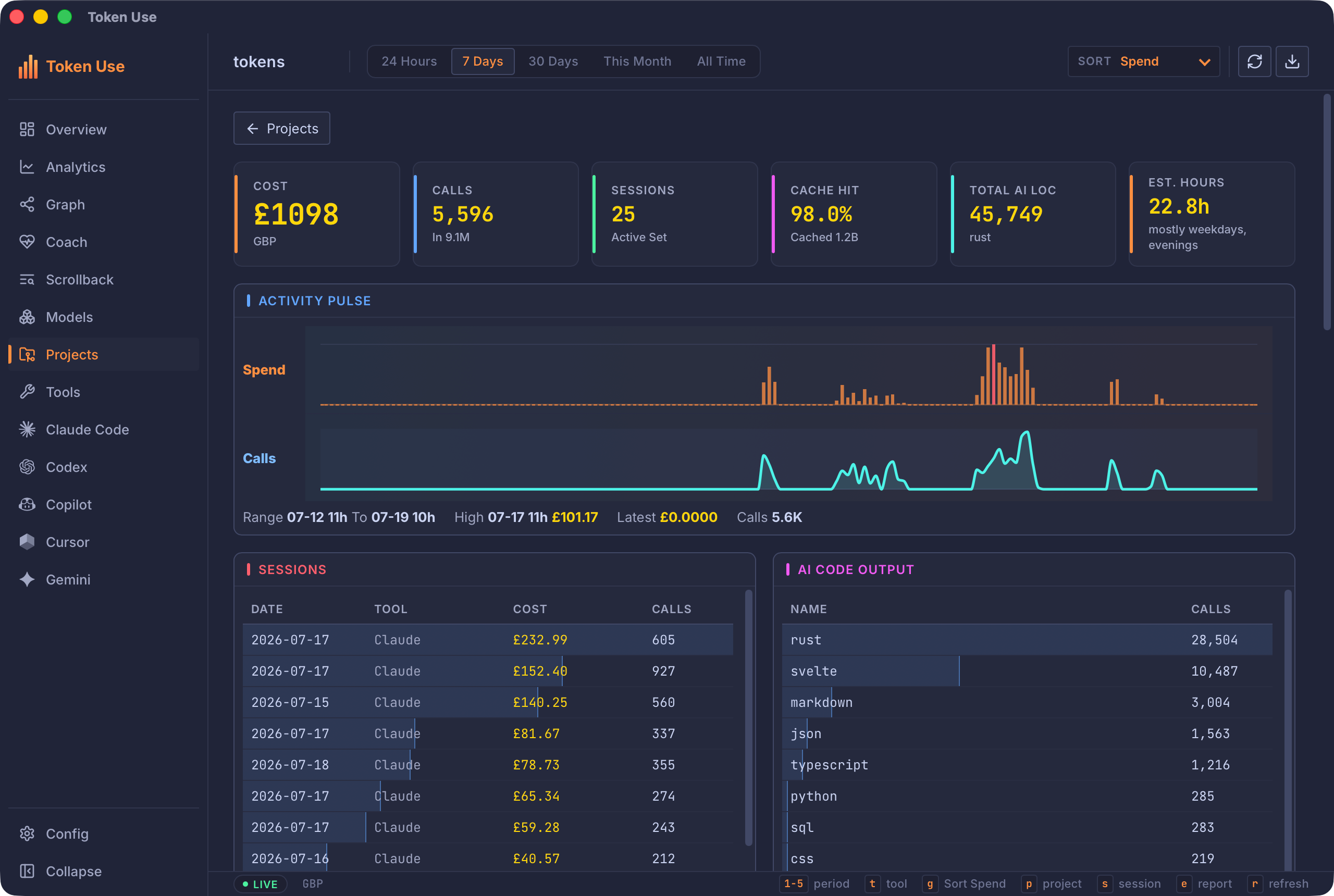The image size is (1334, 896).
Task: Click the COST £1098 card
Action: click(317, 214)
